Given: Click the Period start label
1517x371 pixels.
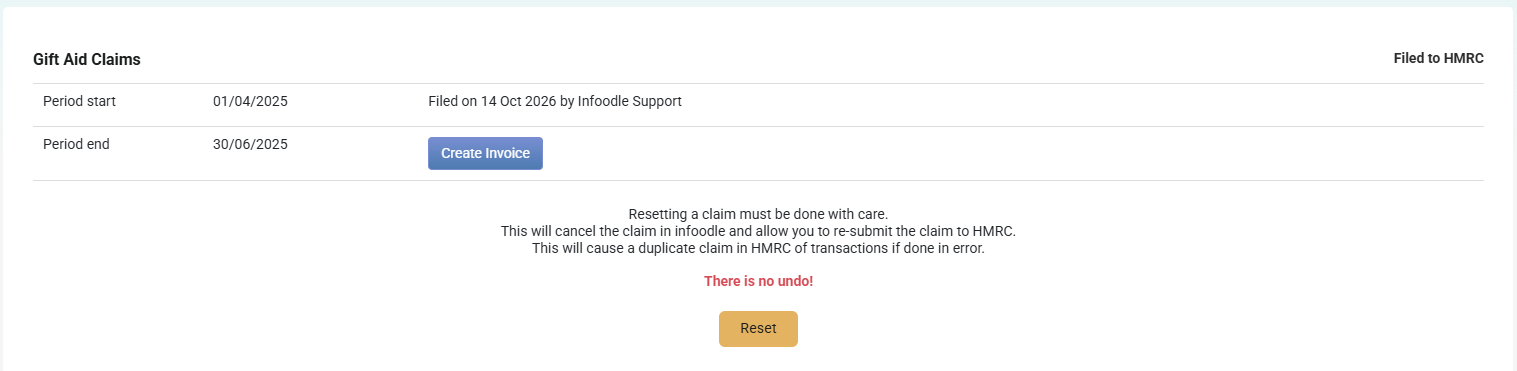Looking at the screenshot, I should [80, 101].
